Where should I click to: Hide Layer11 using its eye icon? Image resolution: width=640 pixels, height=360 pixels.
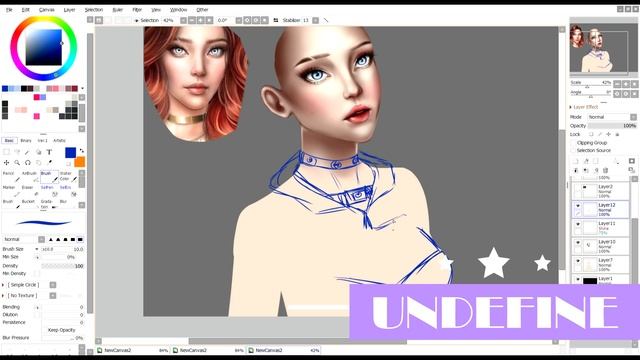pos(578,224)
